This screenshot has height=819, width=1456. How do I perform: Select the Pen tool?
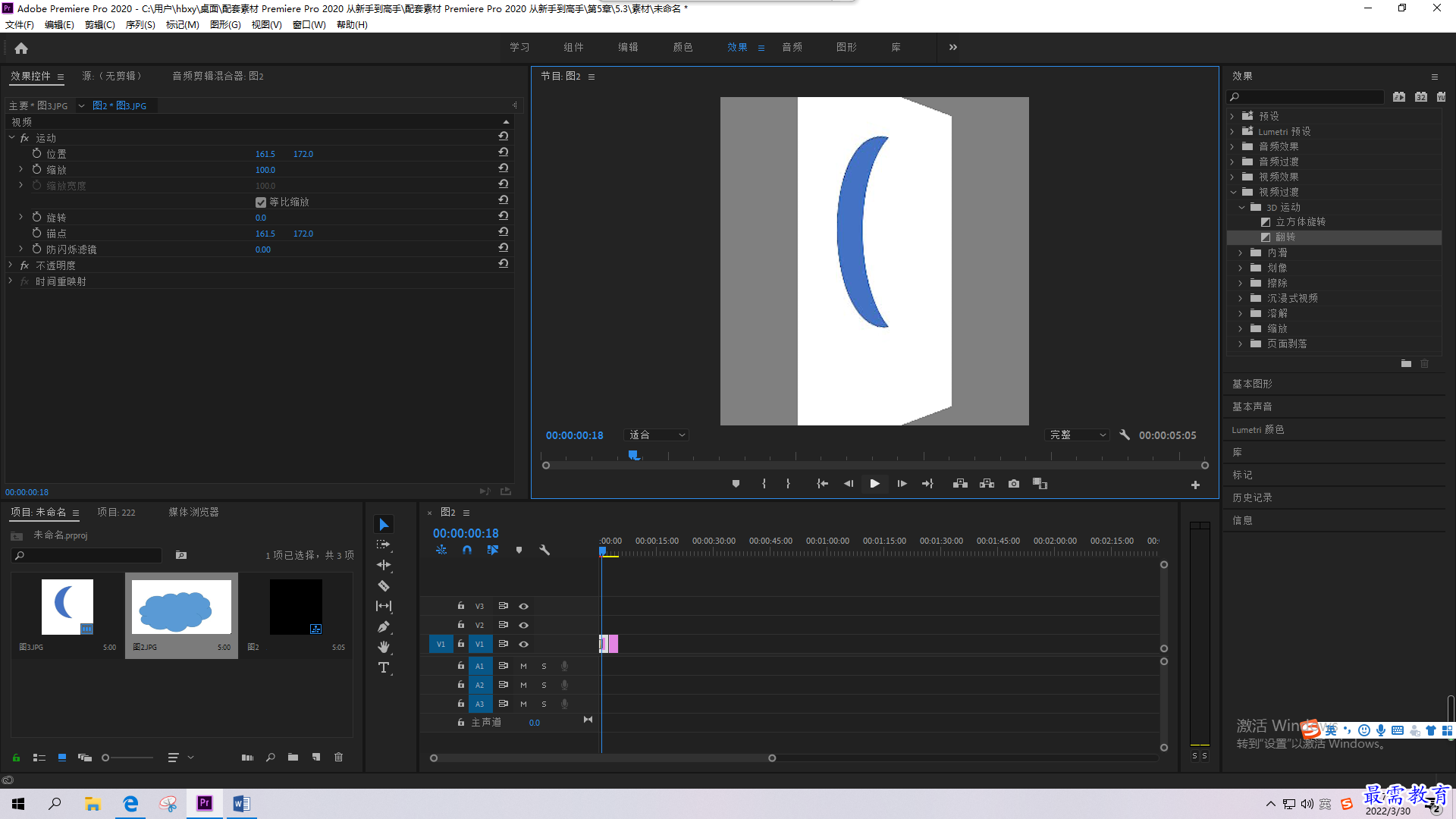coord(384,627)
